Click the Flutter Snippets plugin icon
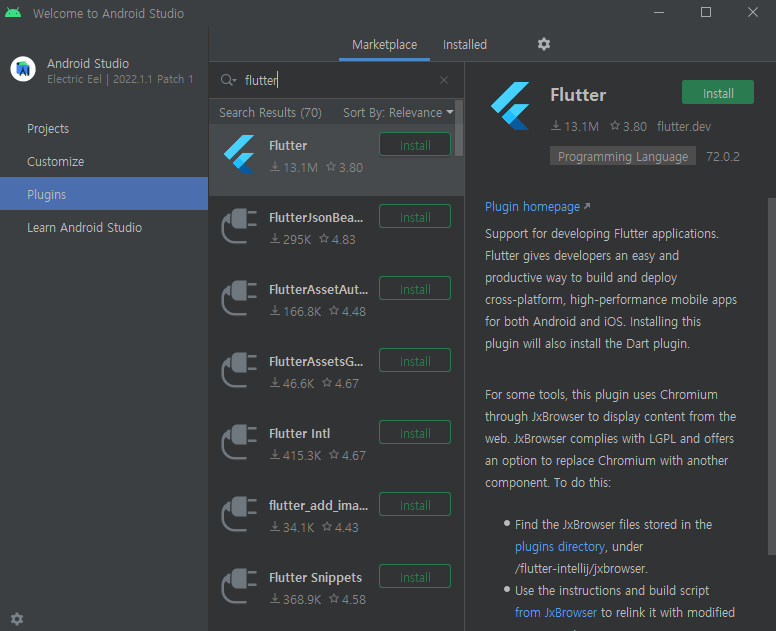 click(240, 586)
